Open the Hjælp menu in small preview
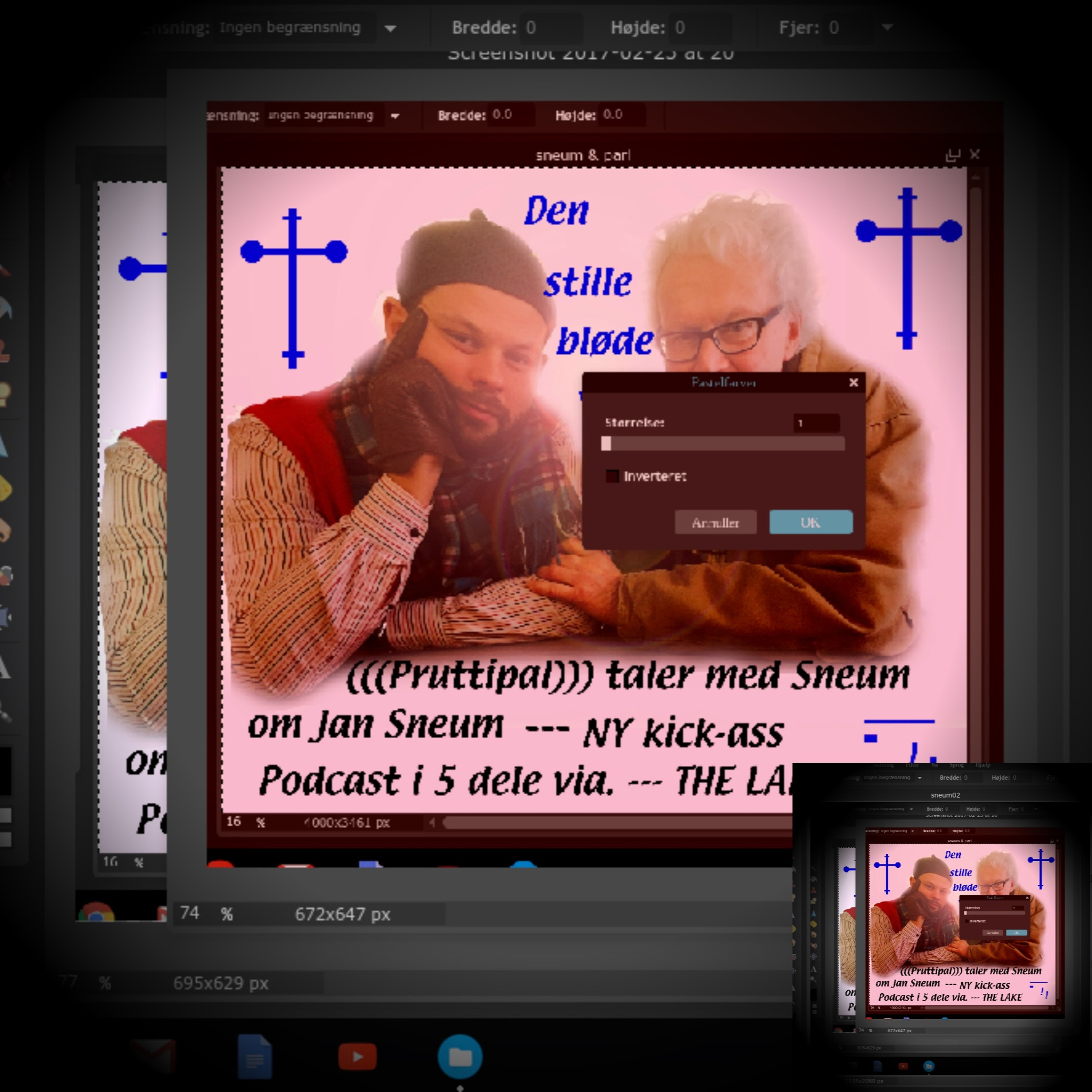Image resolution: width=1092 pixels, height=1092 pixels. (x=982, y=765)
